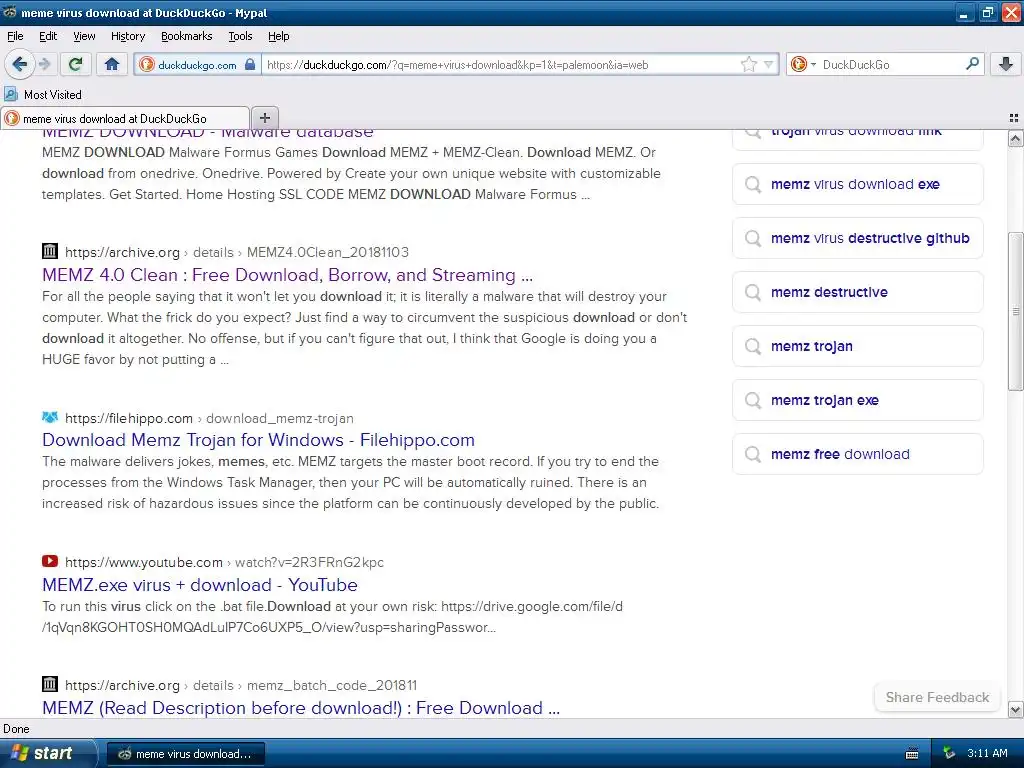Click the archive.org favicon for MEMZ 4.0 Clean
This screenshot has width=1024, height=768.
(x=50, y=251)
